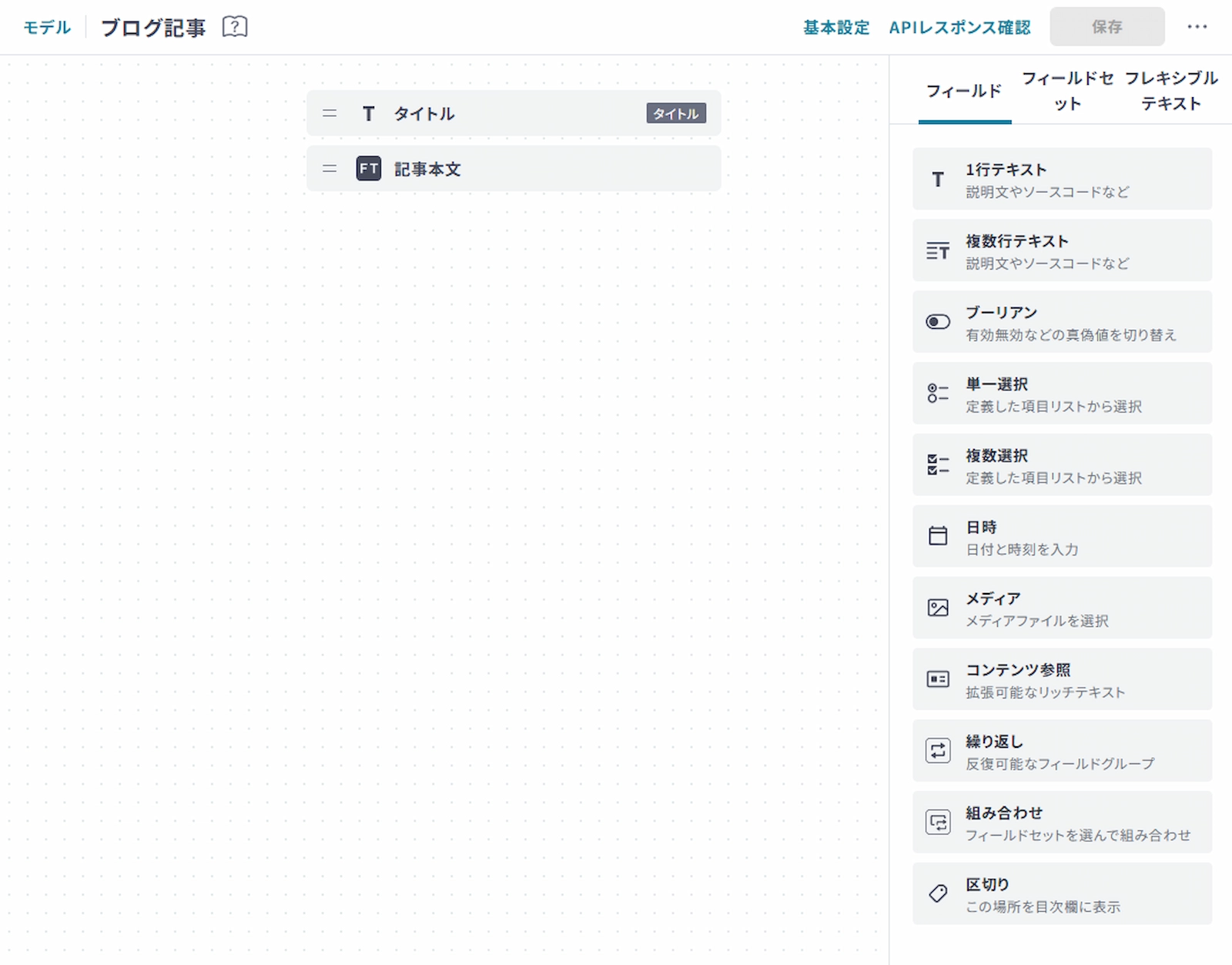
Task: Select the 日時 calendar icon
Action: click(x=937, y=536)
